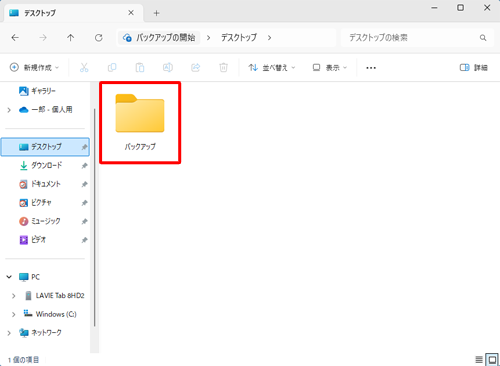Expand the OneDrive 一郎 - 個人用 node
This screenshot has width=500, height=366.
point(9,110)
